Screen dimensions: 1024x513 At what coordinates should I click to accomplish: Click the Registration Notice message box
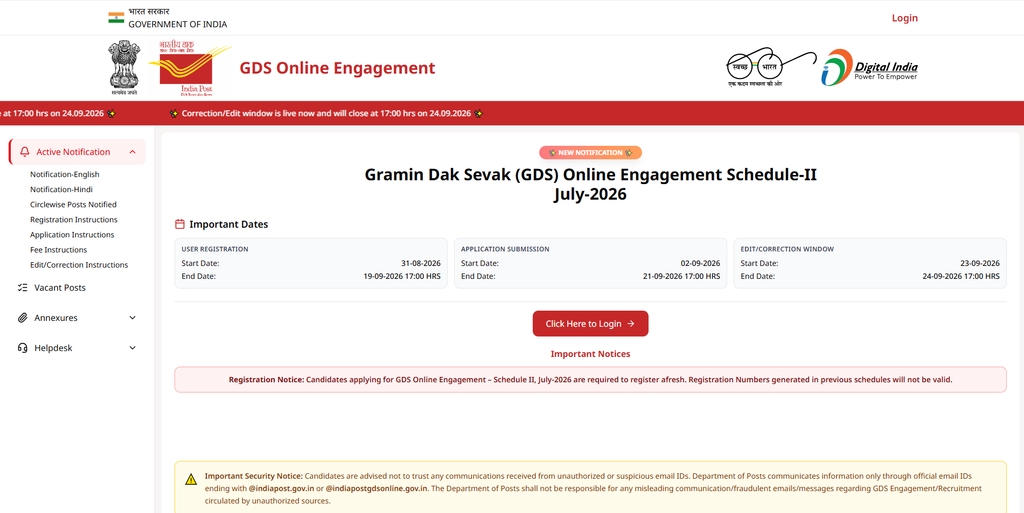click(590, 380)
